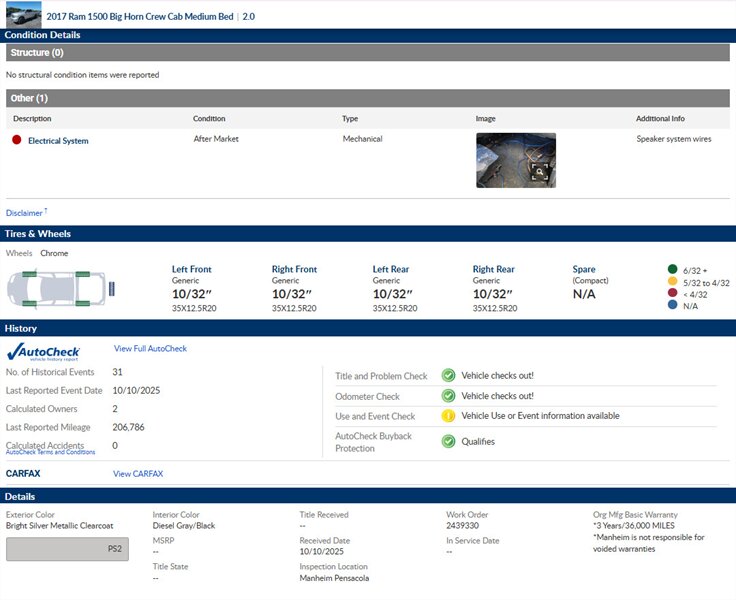This screenshot has height=600, width=736.
Task: Click the Title and Problem Check green checkmark
Action: [449, 376]
